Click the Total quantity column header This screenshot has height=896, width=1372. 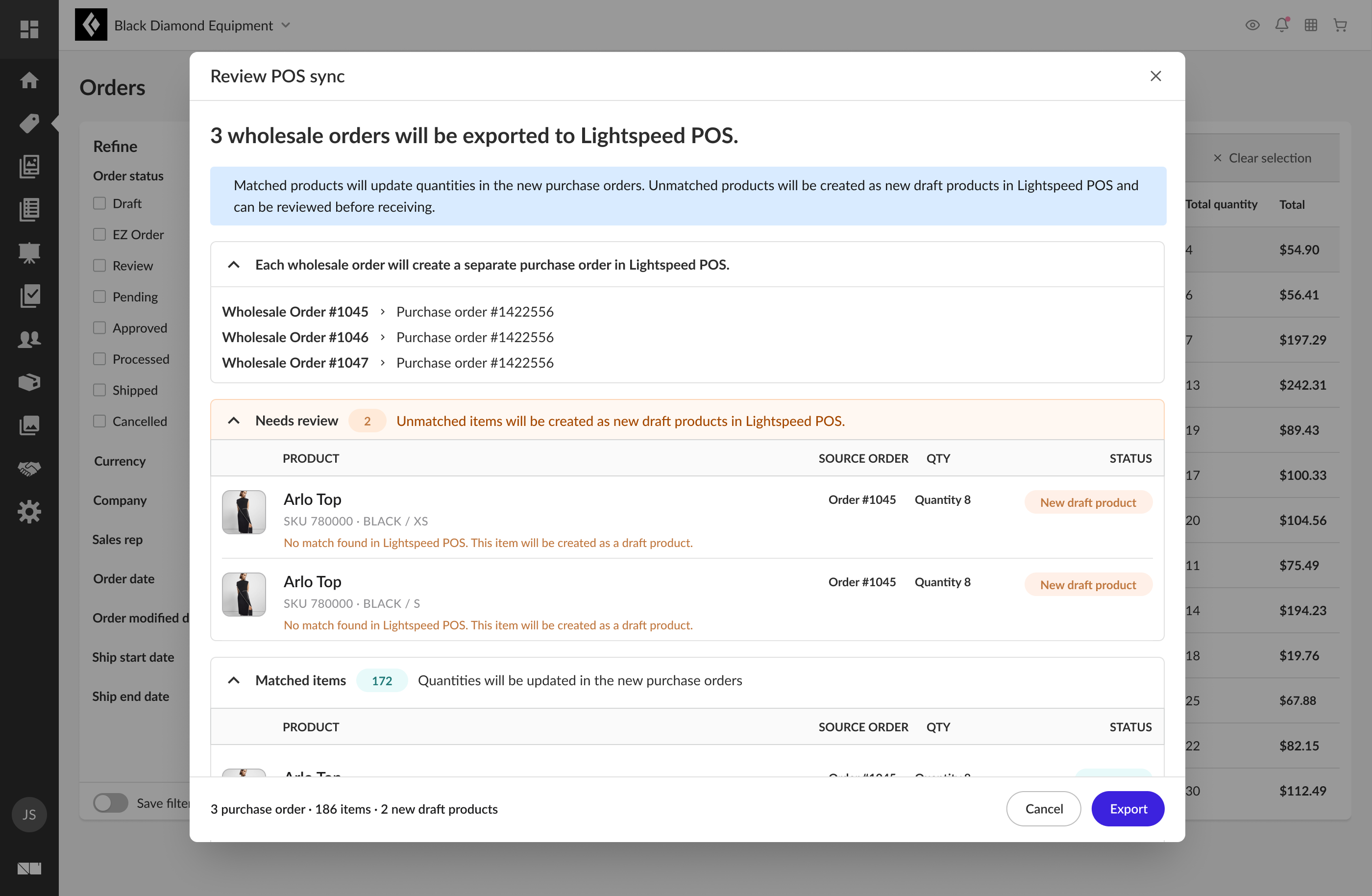tap(1221, 204)
